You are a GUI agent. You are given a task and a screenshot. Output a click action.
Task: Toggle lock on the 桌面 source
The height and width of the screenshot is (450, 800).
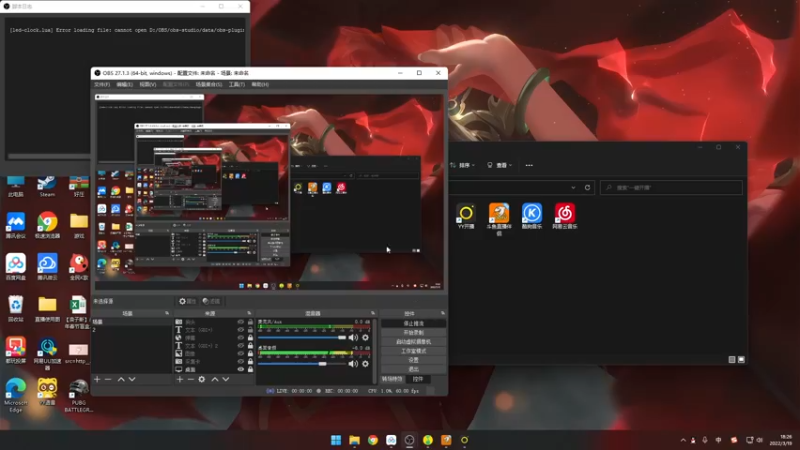click(250, 369)
